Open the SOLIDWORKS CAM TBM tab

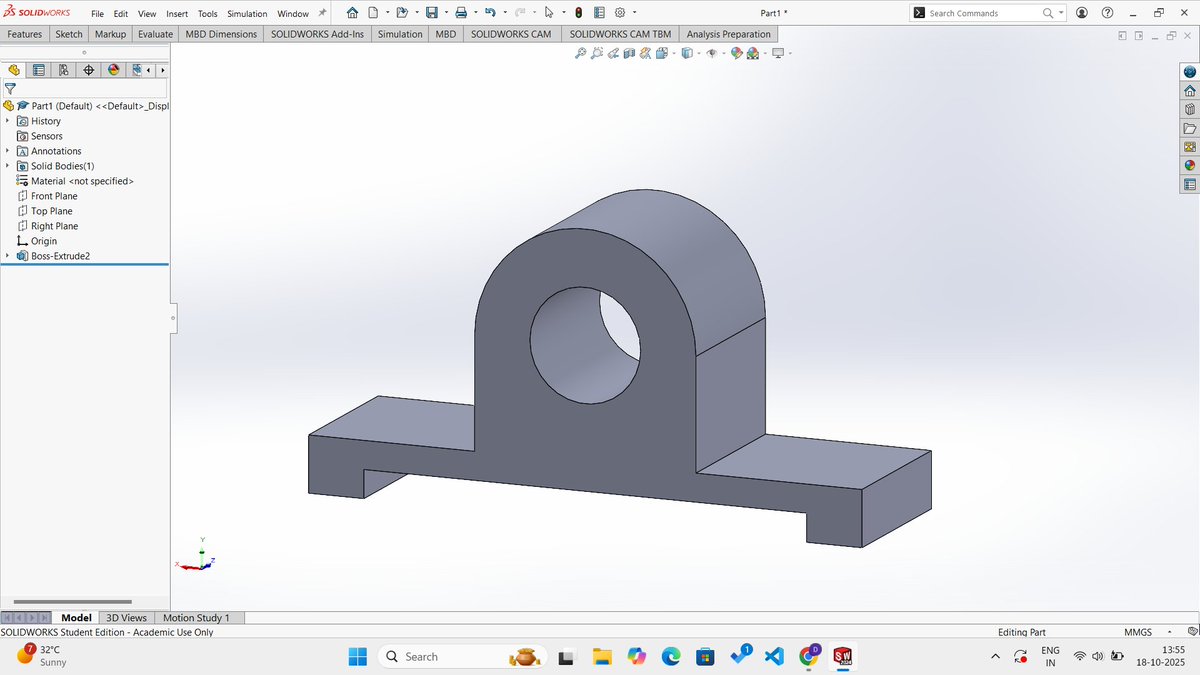tap(620, 34)
